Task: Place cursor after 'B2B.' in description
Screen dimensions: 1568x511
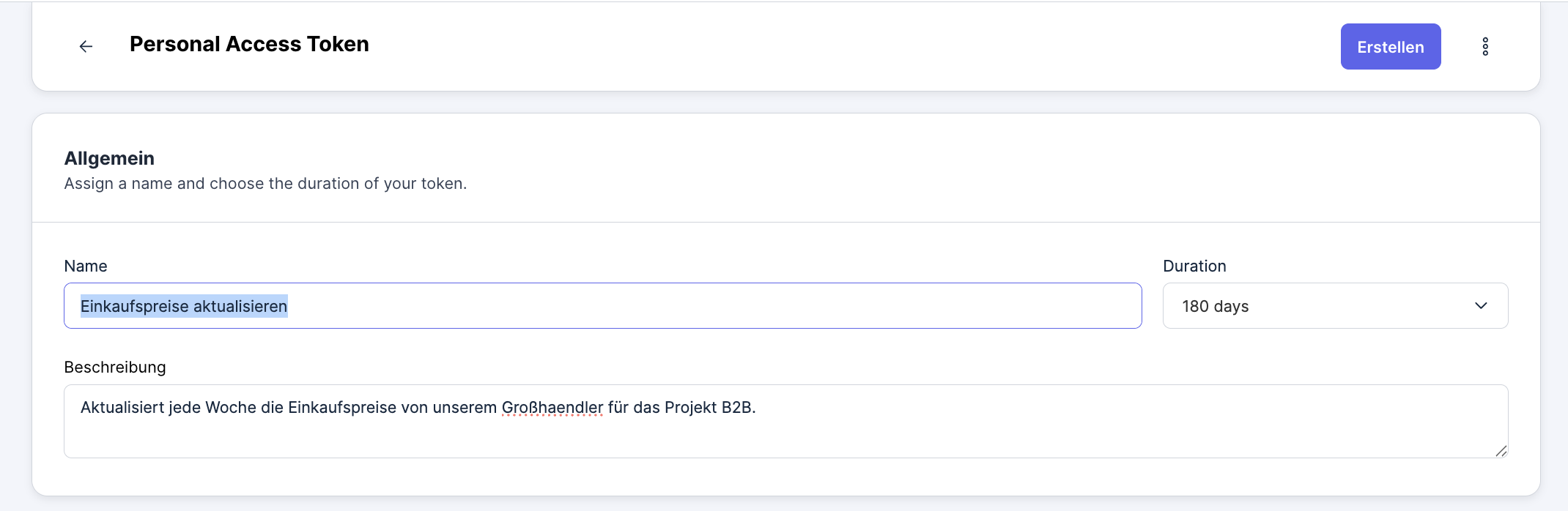Action: point(757,408)
